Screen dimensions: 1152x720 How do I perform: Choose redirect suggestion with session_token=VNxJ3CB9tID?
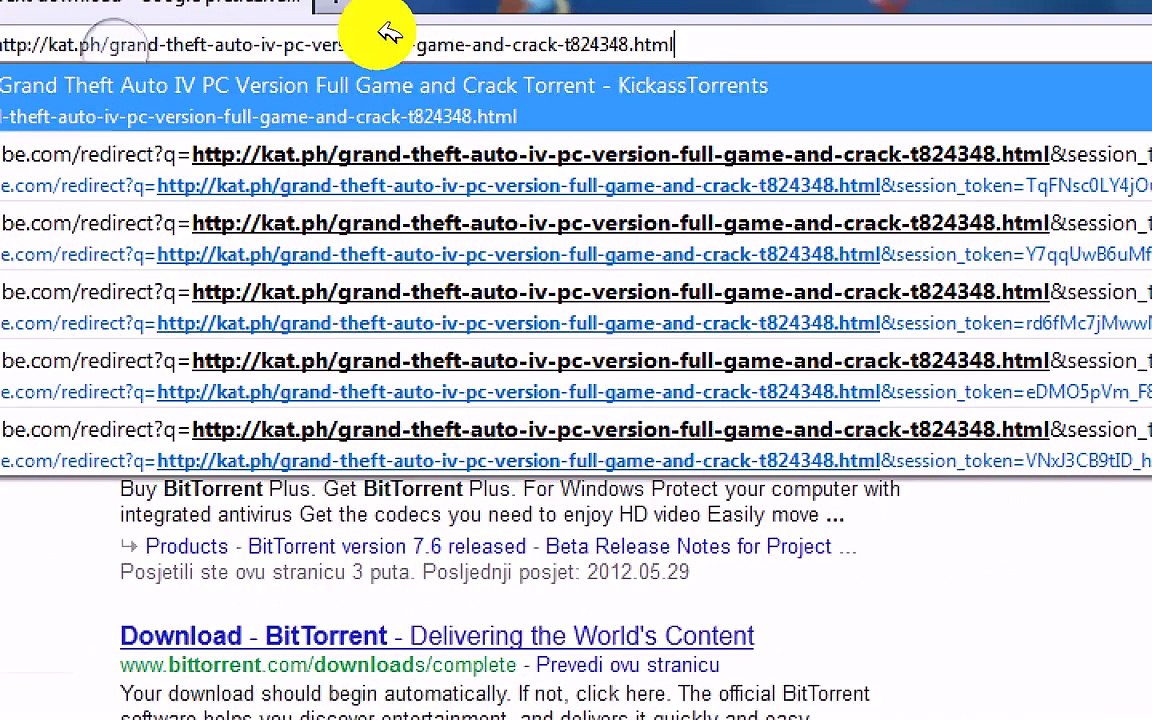point(576,445)
